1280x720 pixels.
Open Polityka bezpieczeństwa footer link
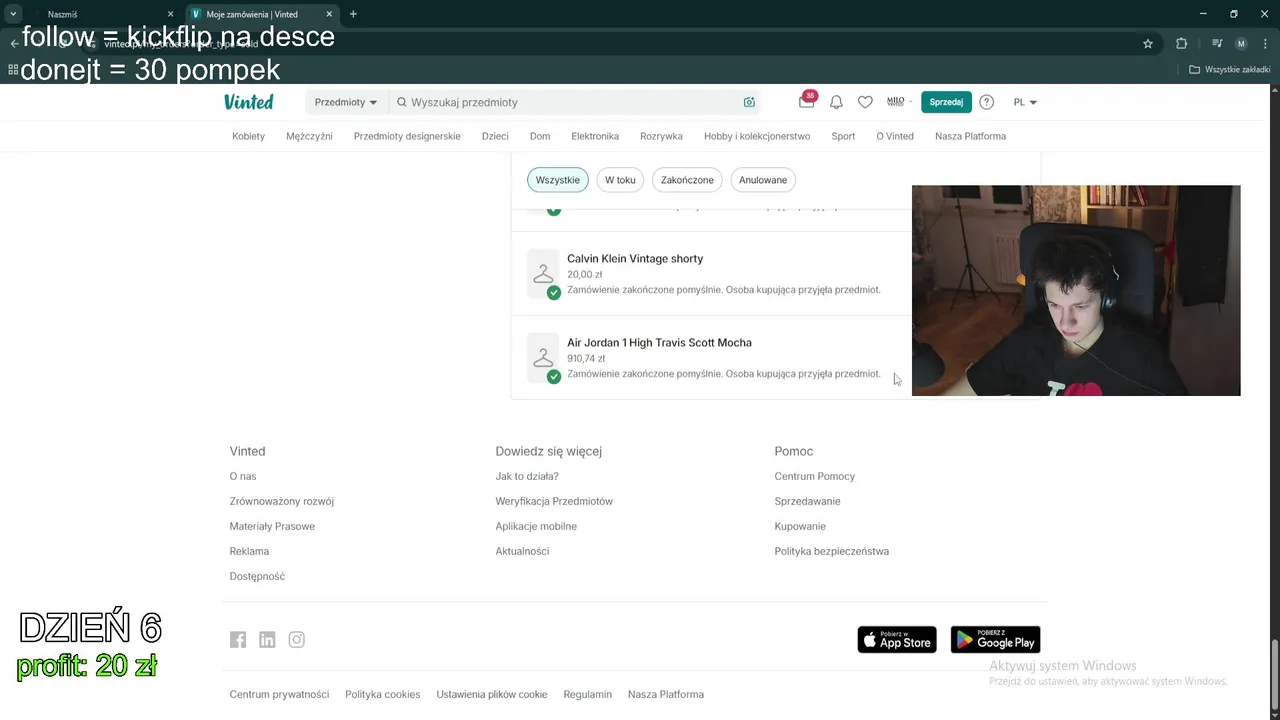click(832, 551)
